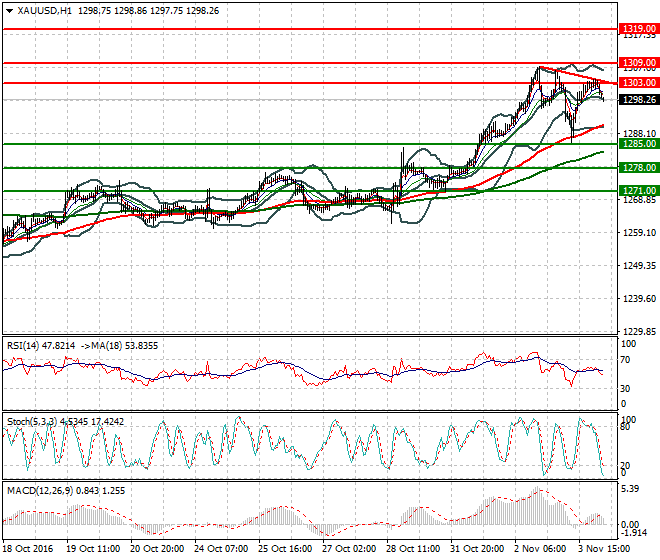Click the 1229.85 price axis value

(x=639, y=331)
